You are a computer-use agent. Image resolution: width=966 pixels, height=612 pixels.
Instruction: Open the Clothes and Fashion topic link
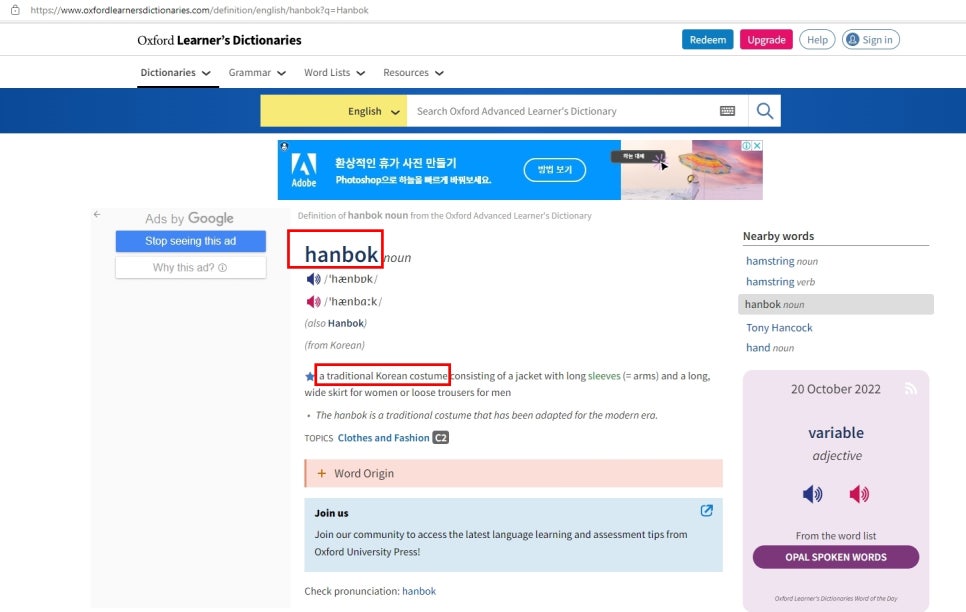[383, 438]
